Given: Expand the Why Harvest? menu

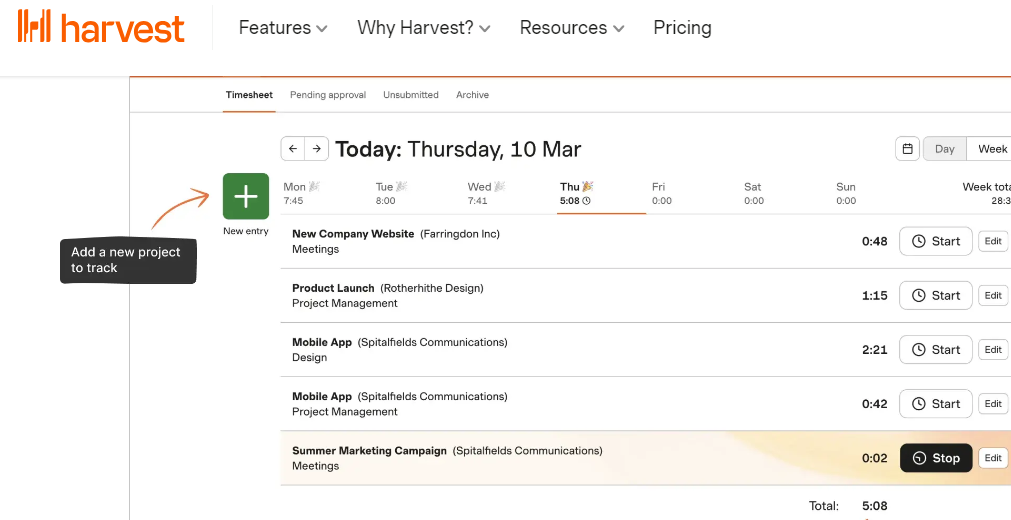Looking at the screenshot, I should [424, 28].
